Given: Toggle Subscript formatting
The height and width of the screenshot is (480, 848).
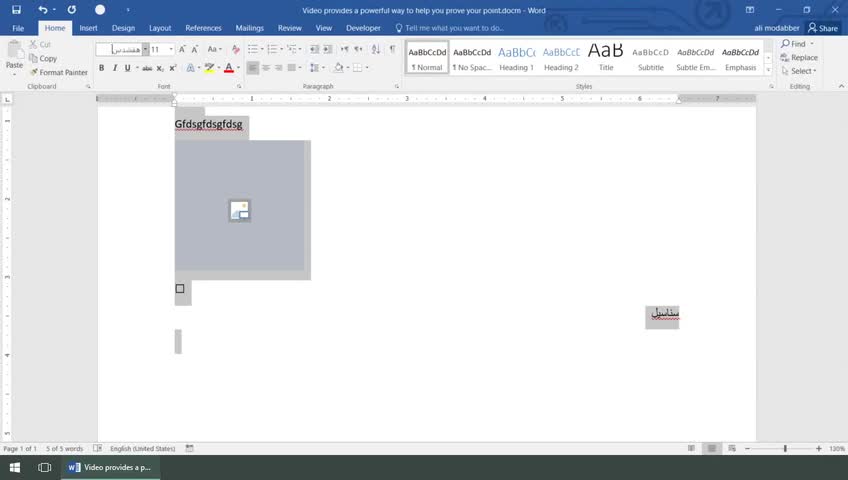Looking at the screenshot, I should click(160, 68).
